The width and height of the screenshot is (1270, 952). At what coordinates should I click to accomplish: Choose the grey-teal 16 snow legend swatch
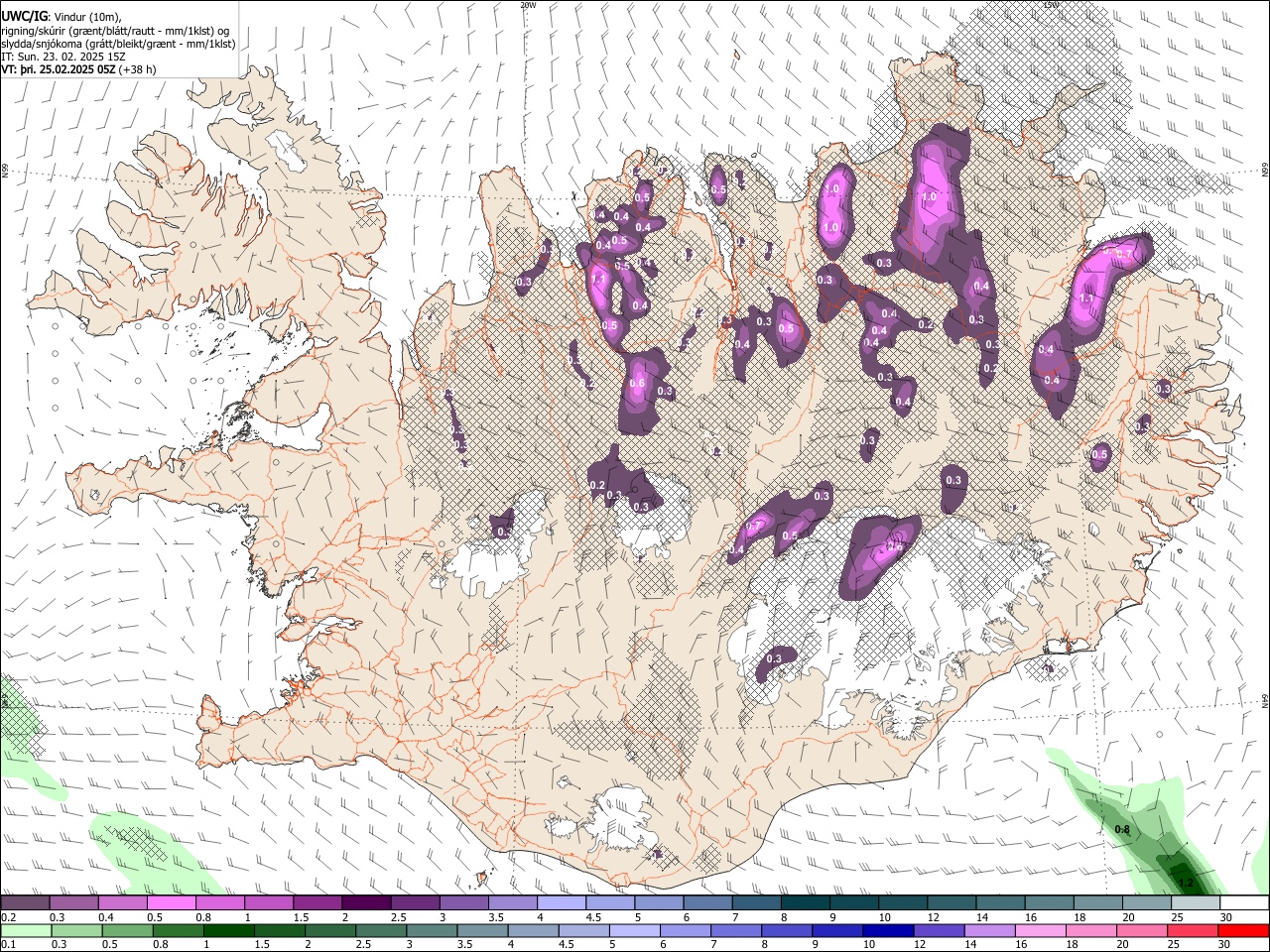tap(1048, 902)
